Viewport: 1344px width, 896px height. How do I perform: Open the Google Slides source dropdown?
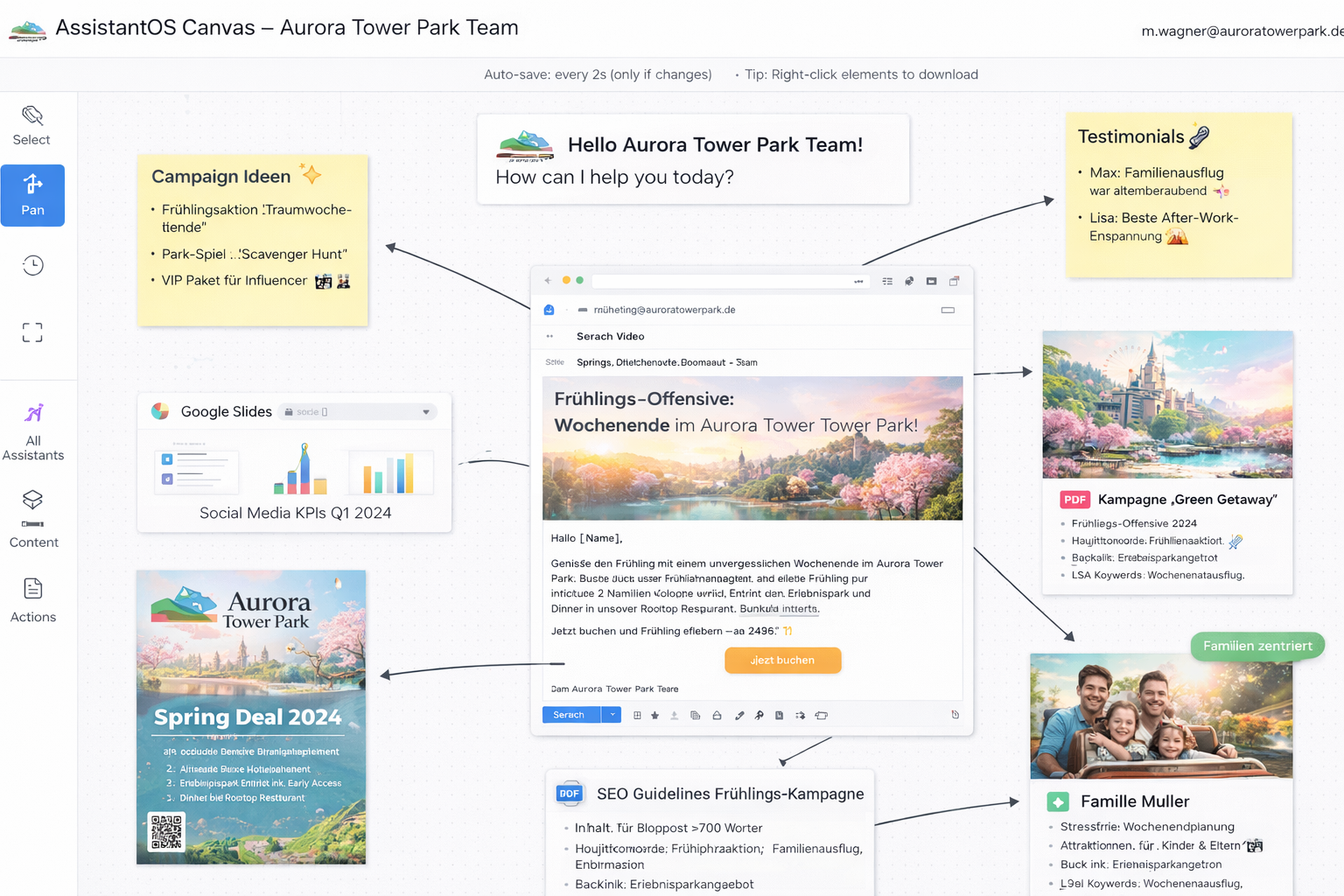pyautogui.click(x=358, y=411)
